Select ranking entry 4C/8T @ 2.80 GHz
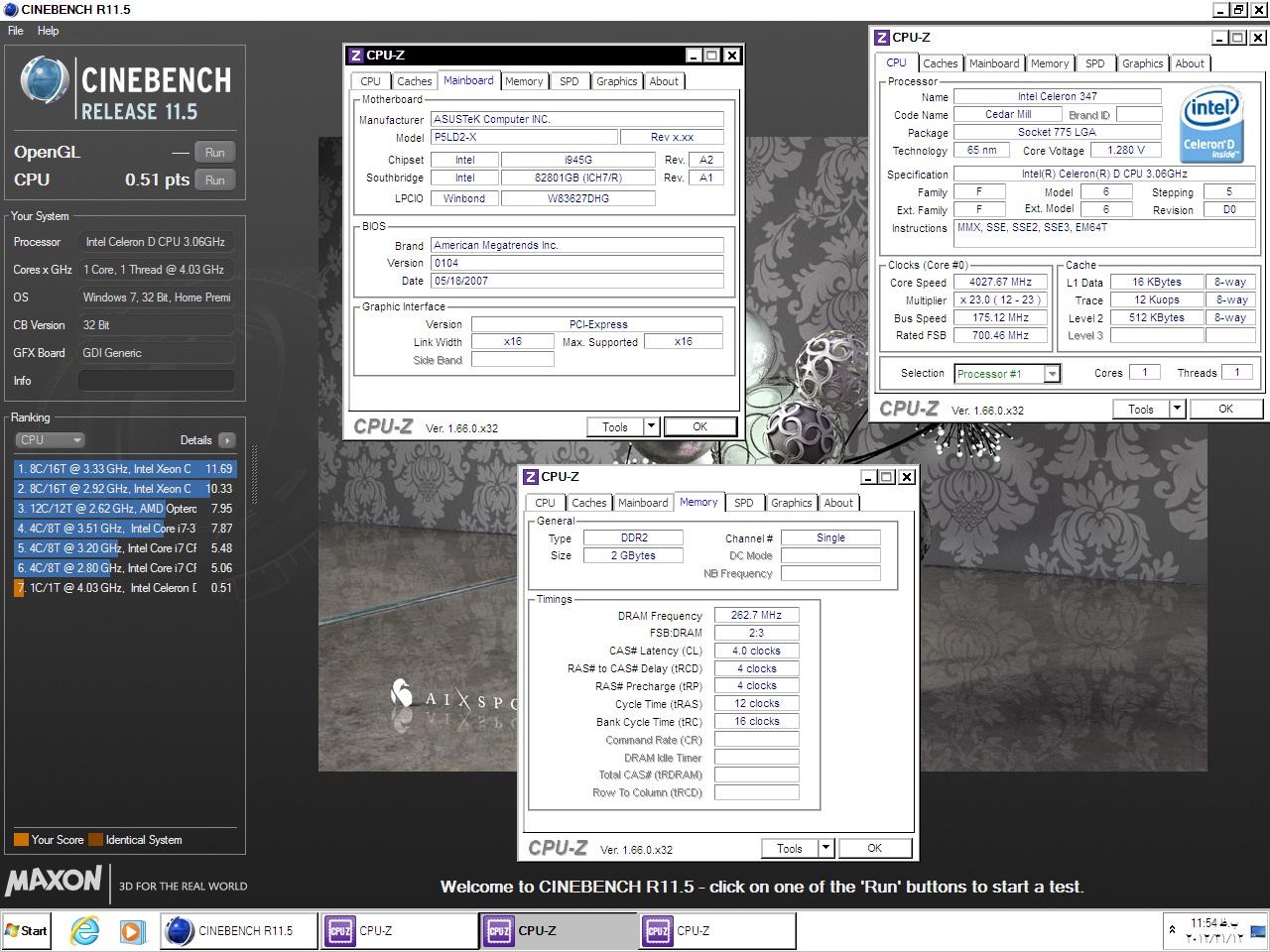Image resolution: width=1270 pixels, height=952 pixels. 125,568
